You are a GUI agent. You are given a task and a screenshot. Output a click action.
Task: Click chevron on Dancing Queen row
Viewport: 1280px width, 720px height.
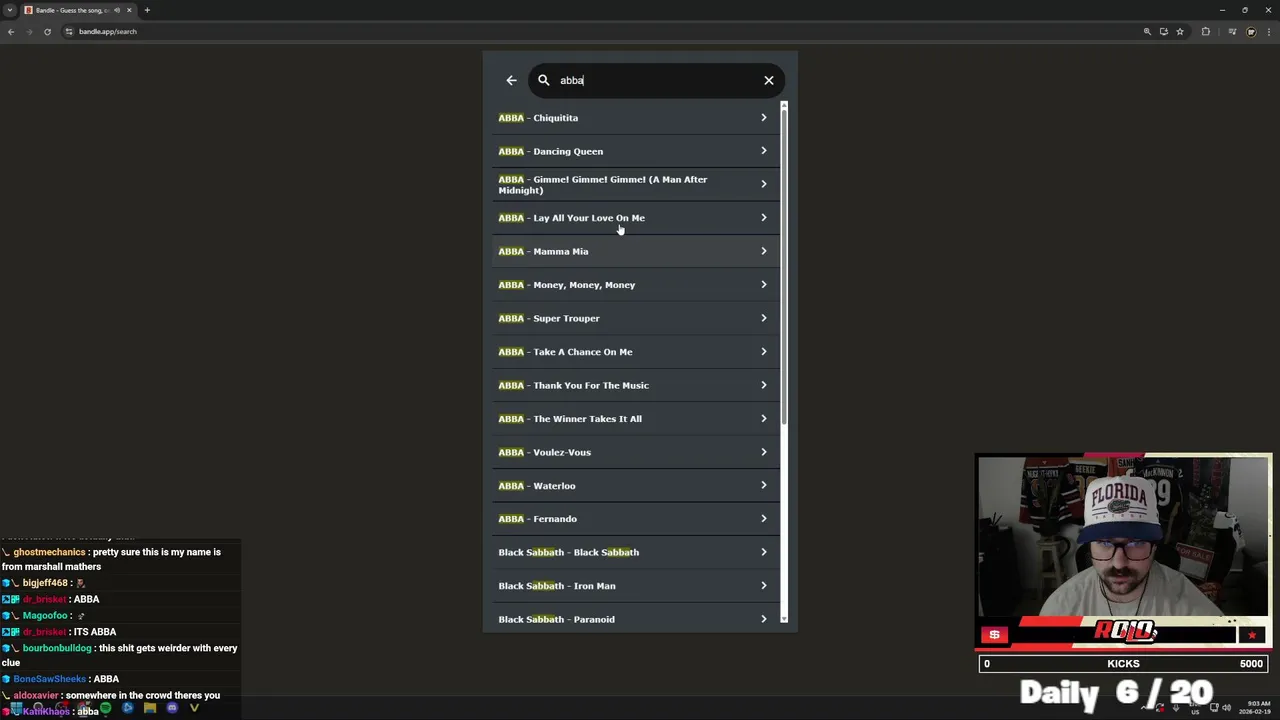pos(763,151)
